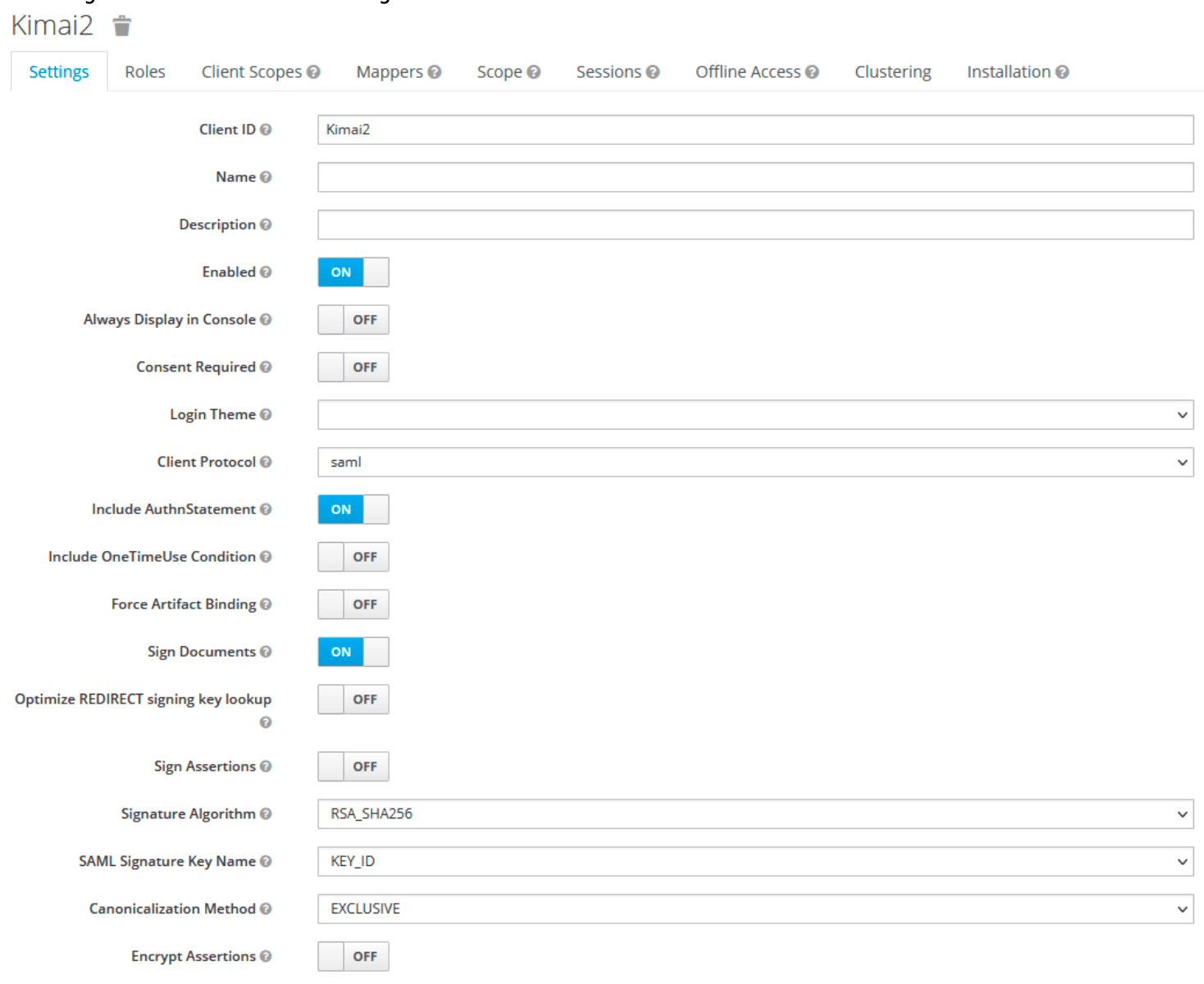
Task: Open the Login Theme dropdown
Action: 755,415
